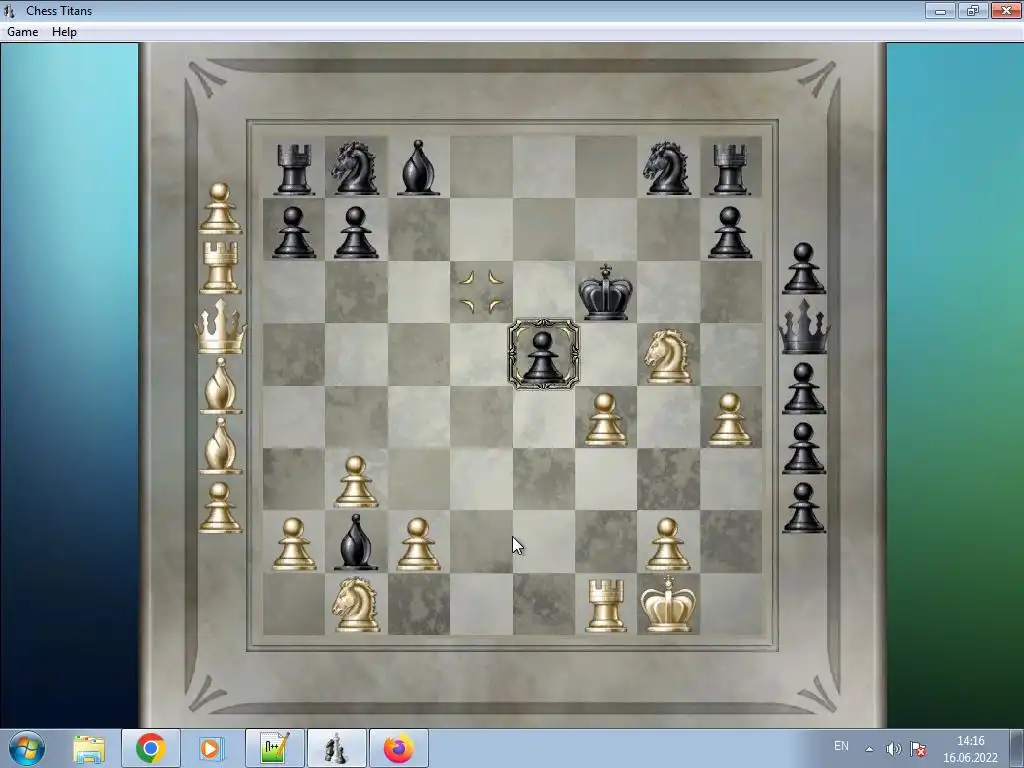Open the volume control in the tray

click(x=893, y=749)
